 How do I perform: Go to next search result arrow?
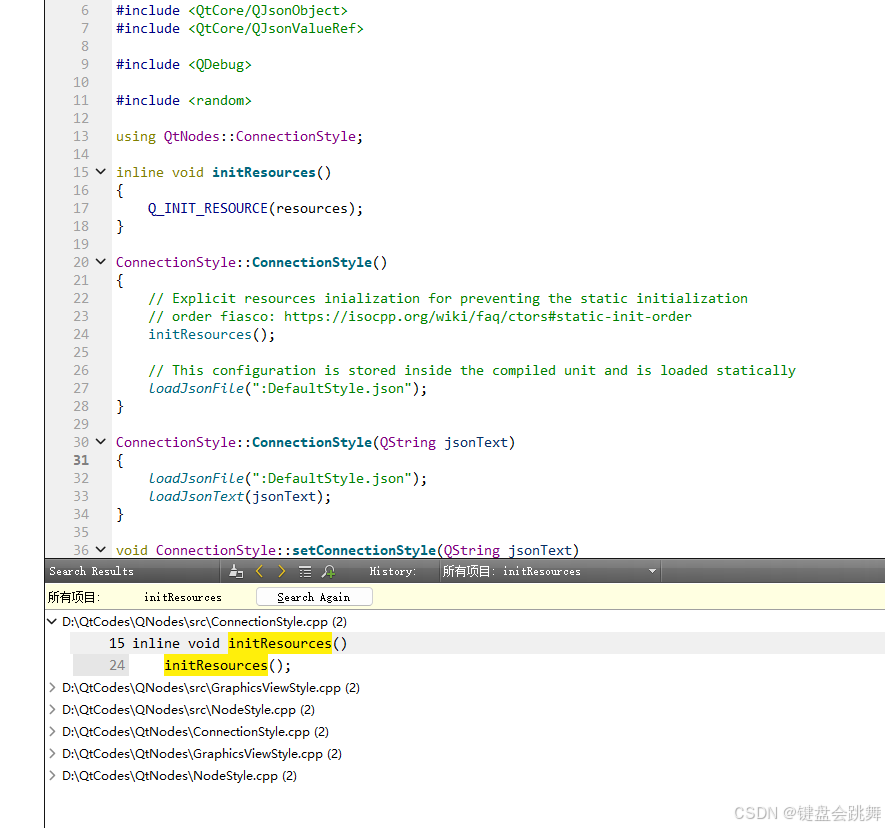point(281,572)
